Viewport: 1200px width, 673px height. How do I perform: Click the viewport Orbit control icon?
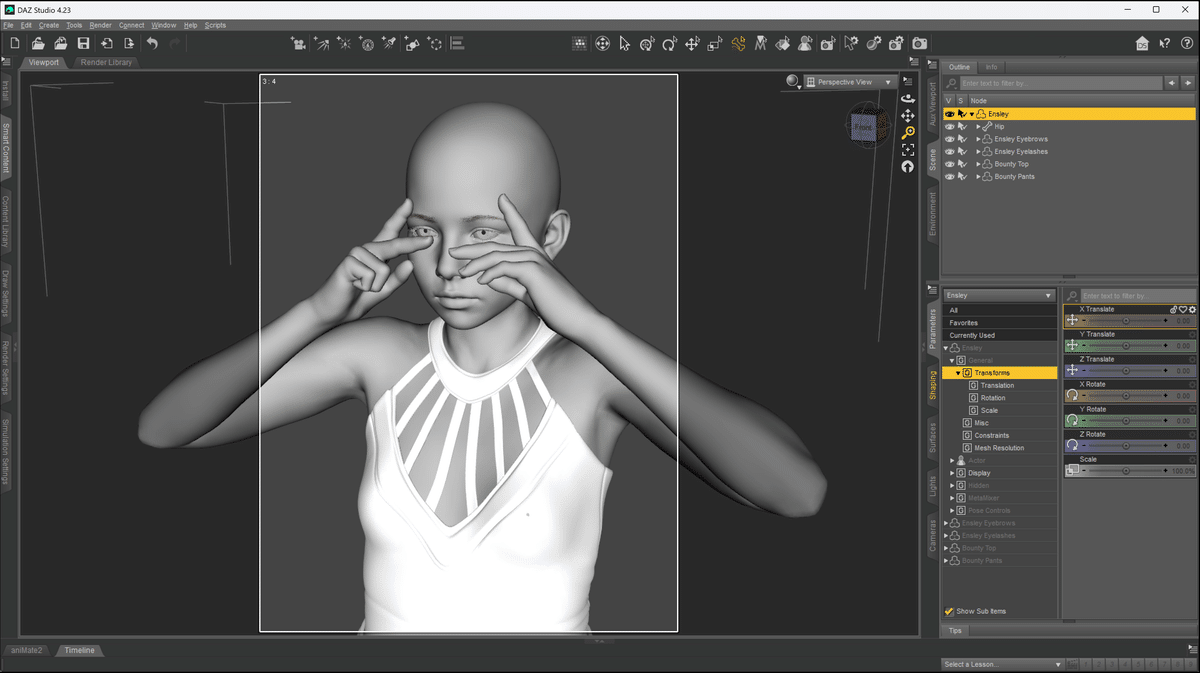pos(908,99)
